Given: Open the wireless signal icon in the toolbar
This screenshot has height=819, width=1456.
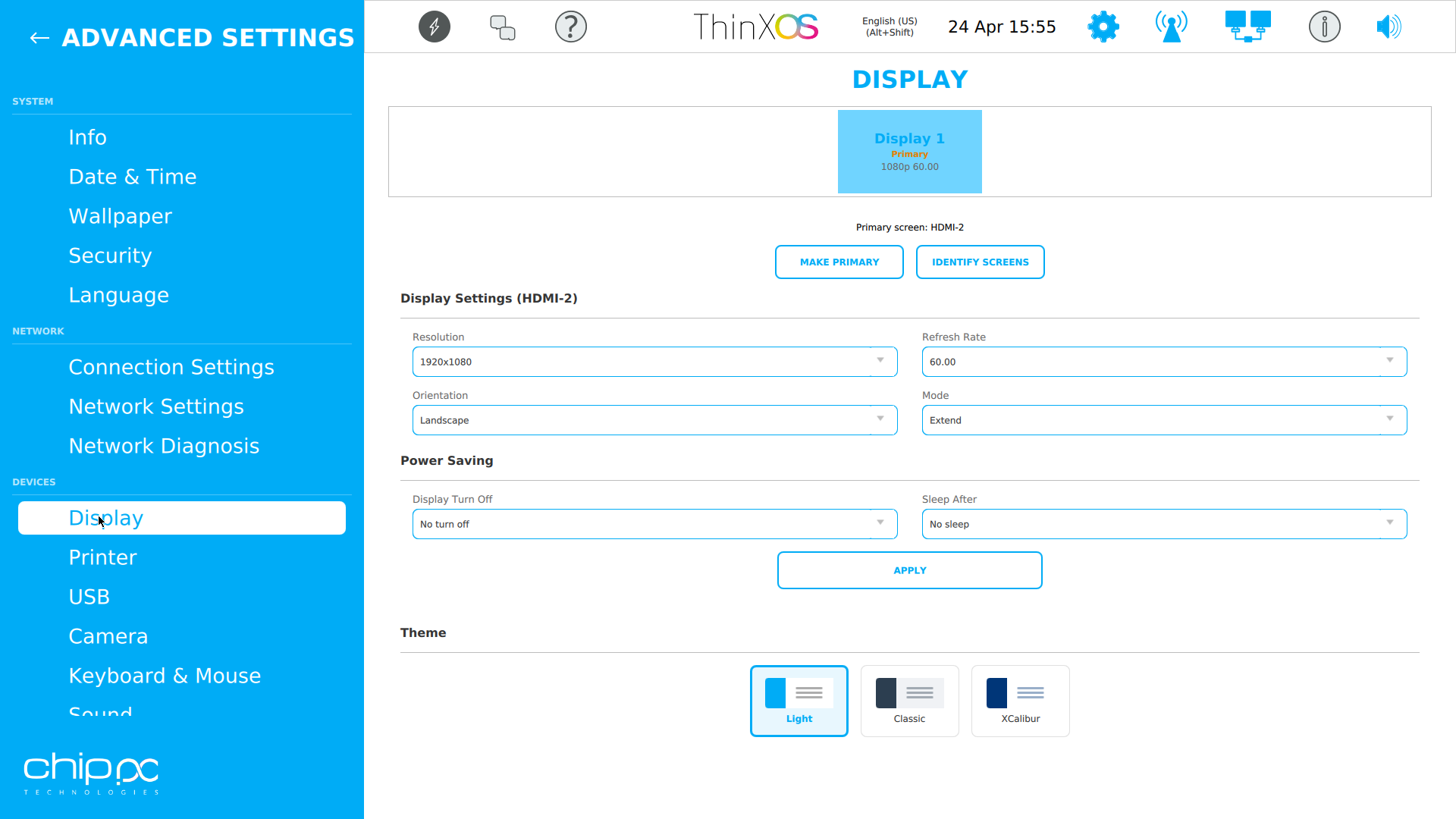Looking at the screenshot, I should [1171, 26].
